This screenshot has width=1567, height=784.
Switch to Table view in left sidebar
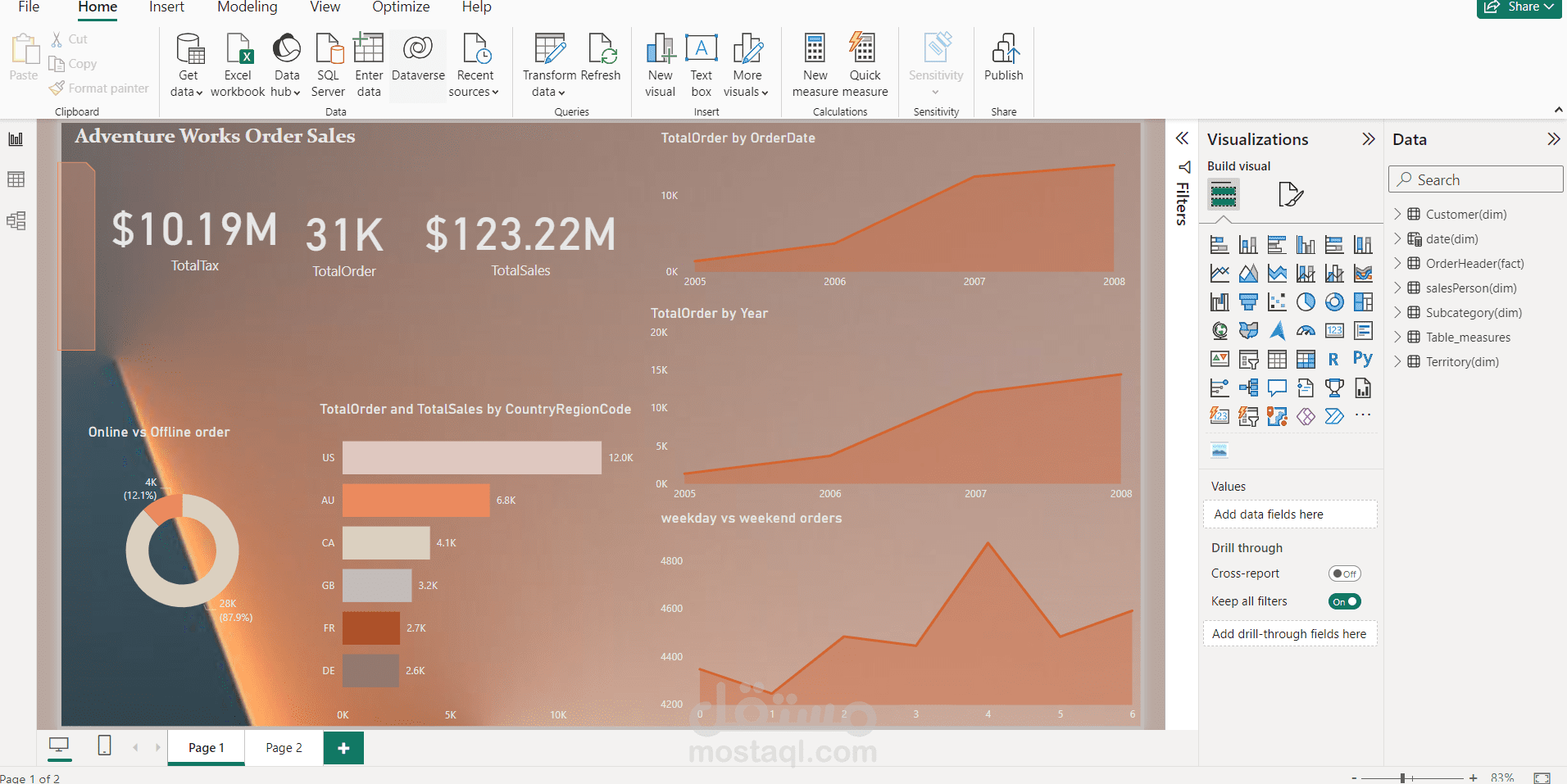point(16,179)
